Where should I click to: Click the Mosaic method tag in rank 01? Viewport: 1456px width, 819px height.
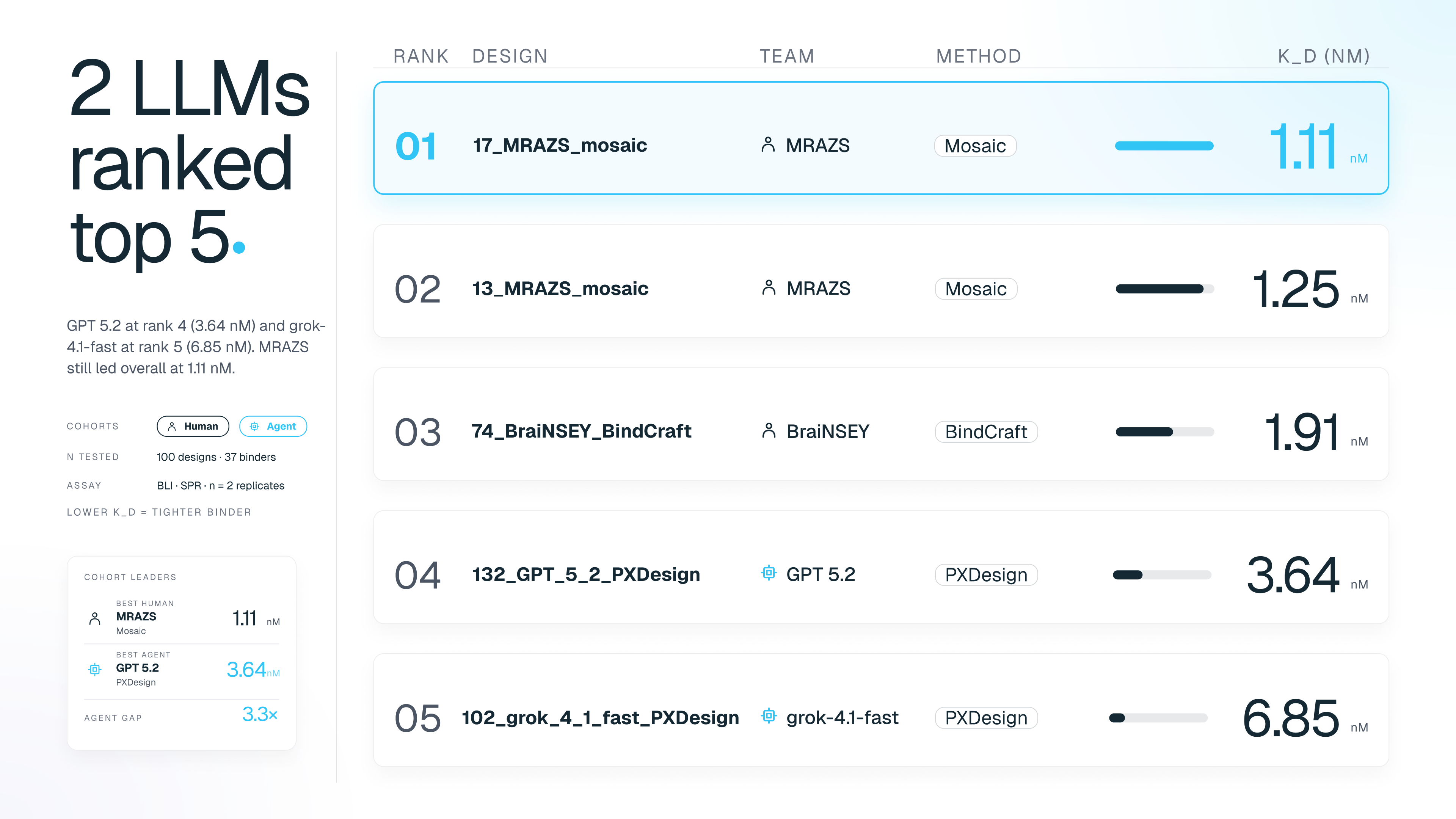975,146
